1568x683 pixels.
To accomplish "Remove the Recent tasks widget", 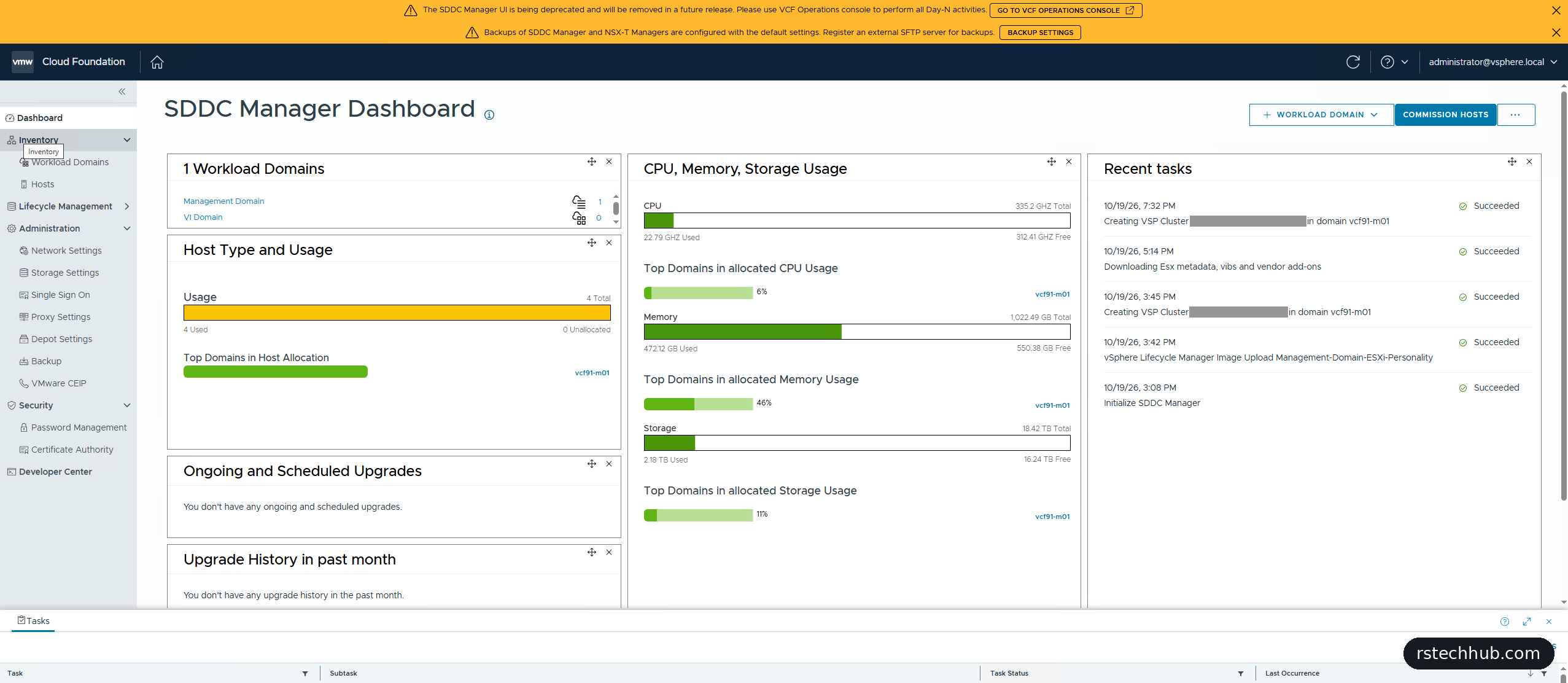I will 1529,162.
